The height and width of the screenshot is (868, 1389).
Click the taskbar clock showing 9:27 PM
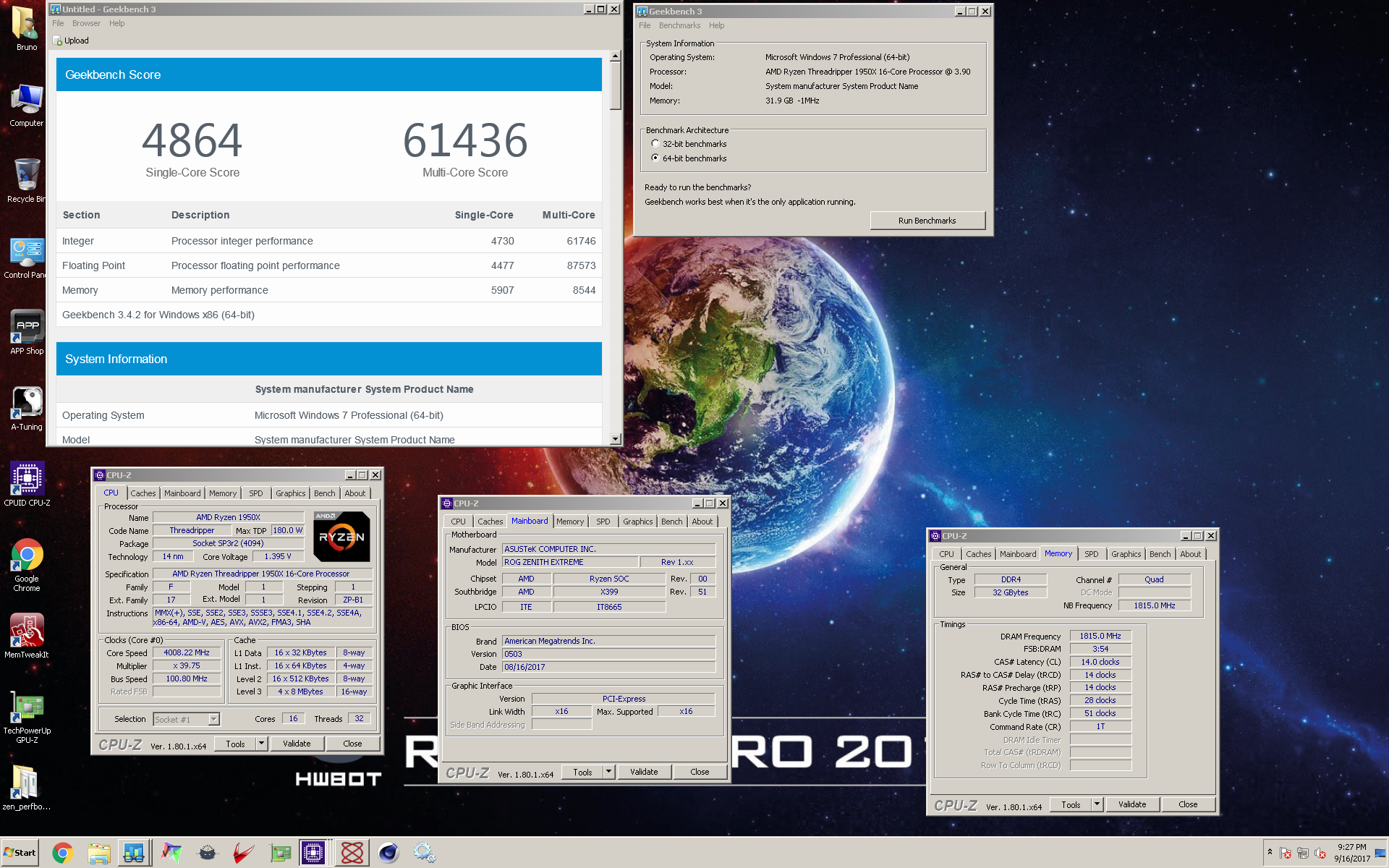(1351, 853)
